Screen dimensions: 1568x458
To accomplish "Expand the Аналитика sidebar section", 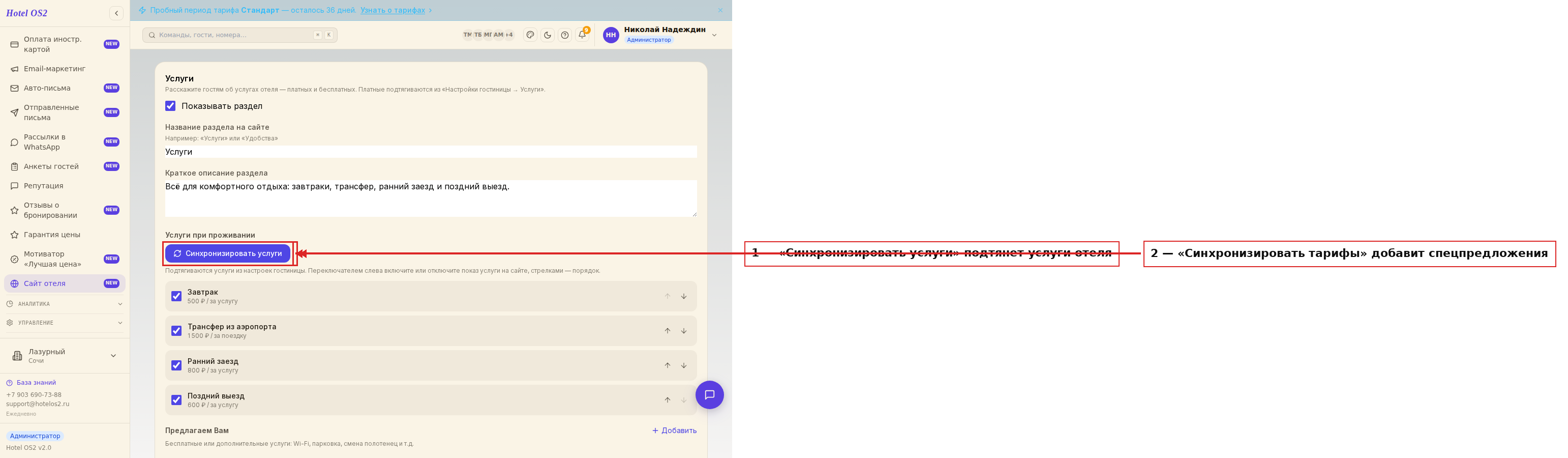I will (x=65, y=304).
